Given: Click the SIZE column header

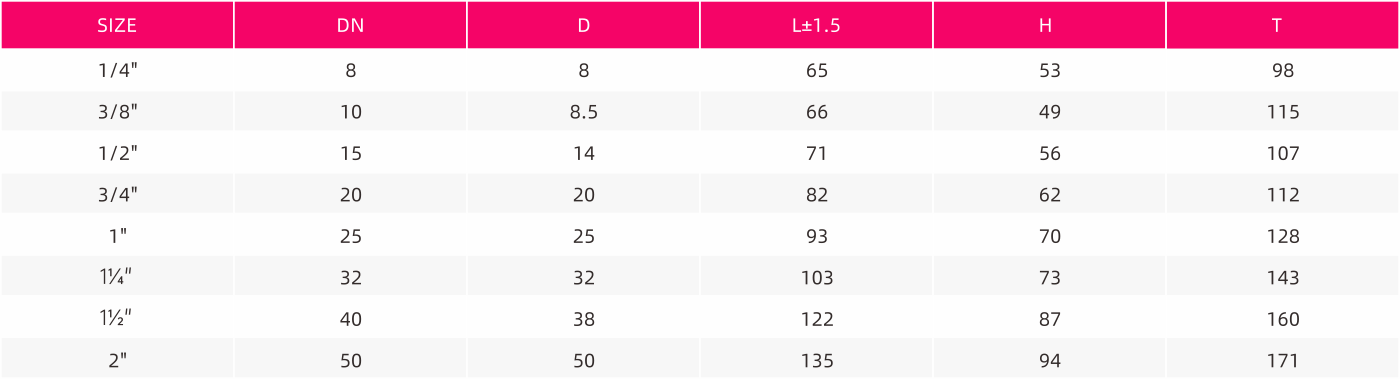Looking at the screenshot, I should pyautogui.click(x=117, y=25).
